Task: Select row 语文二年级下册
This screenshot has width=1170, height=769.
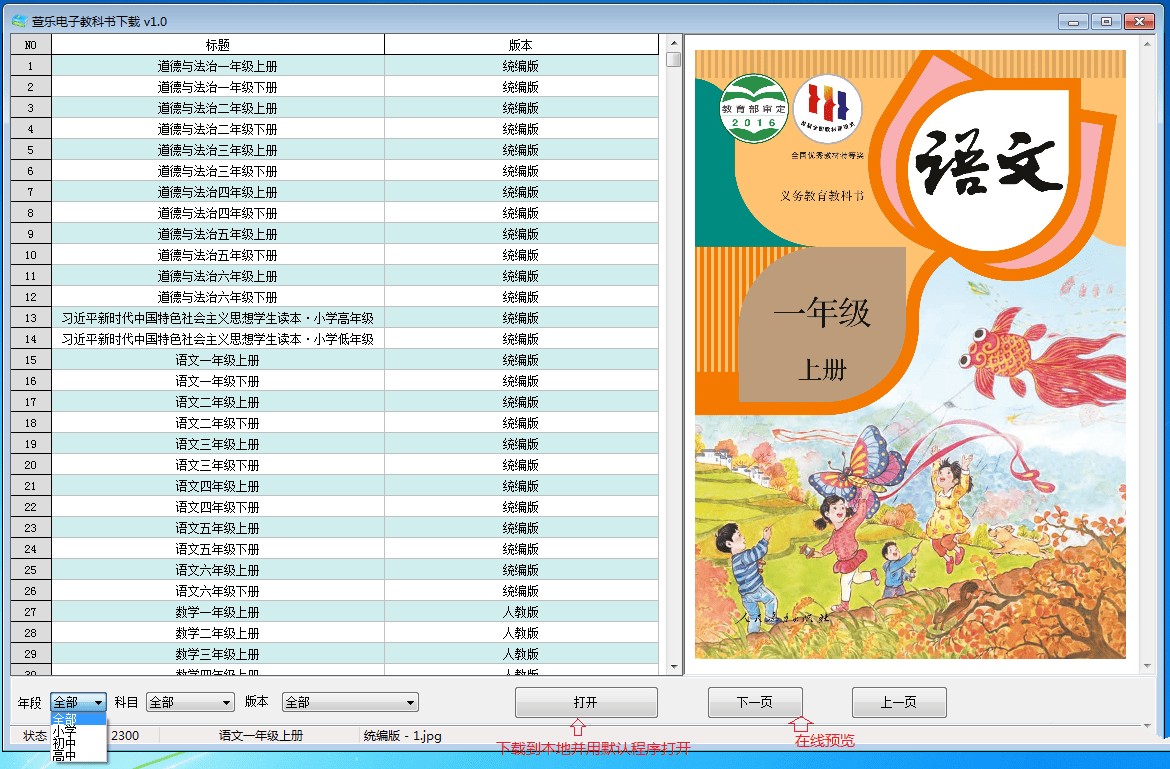Action: coord(334,422)
